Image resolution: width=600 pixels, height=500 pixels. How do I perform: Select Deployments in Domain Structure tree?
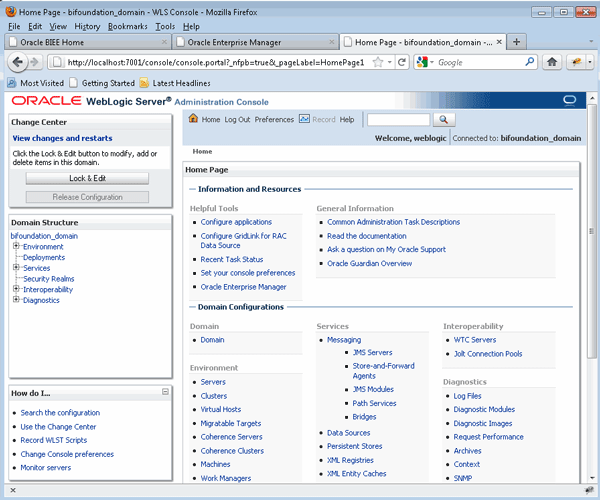click(44, 257)
